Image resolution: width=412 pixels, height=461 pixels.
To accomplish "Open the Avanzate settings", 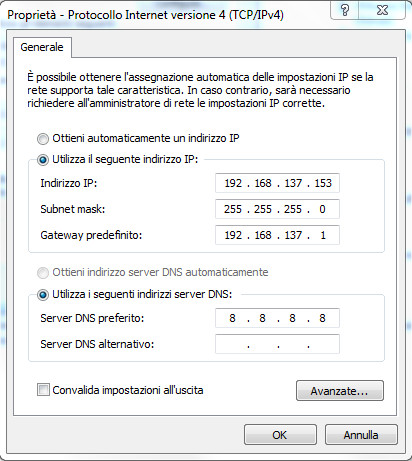I will (x=340, y=391).
